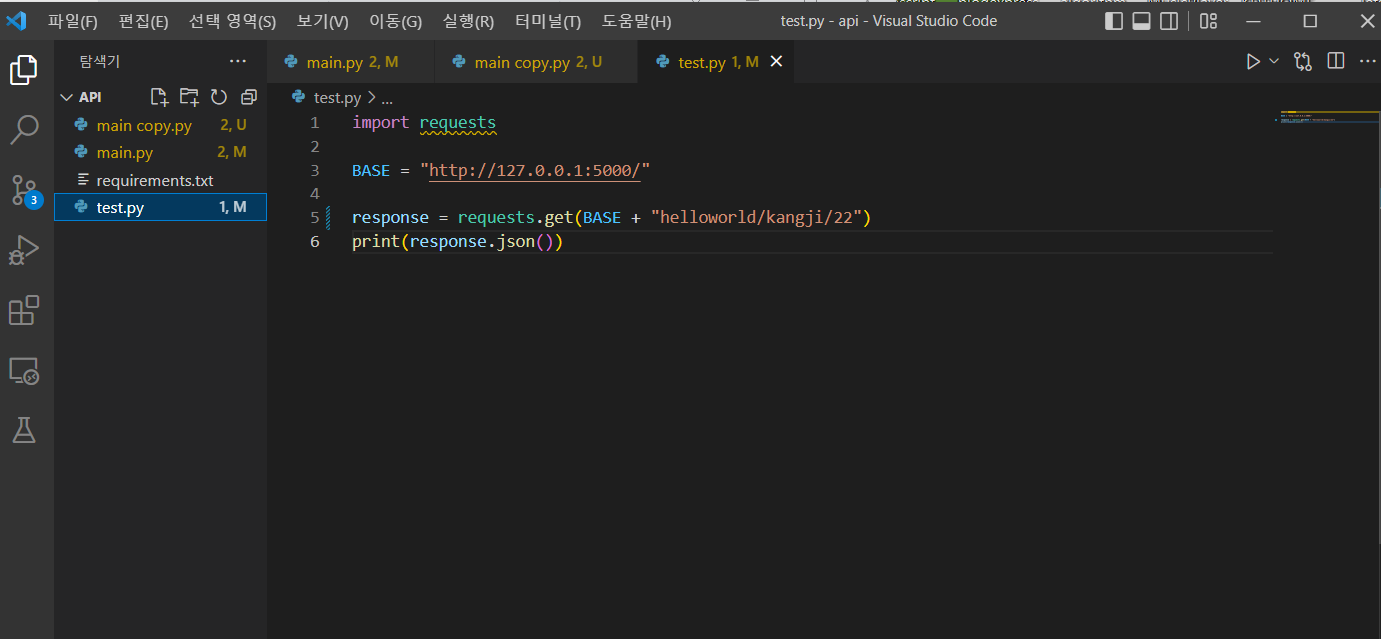Toggle secondary side bar layout button

(x=1168, y=21)
